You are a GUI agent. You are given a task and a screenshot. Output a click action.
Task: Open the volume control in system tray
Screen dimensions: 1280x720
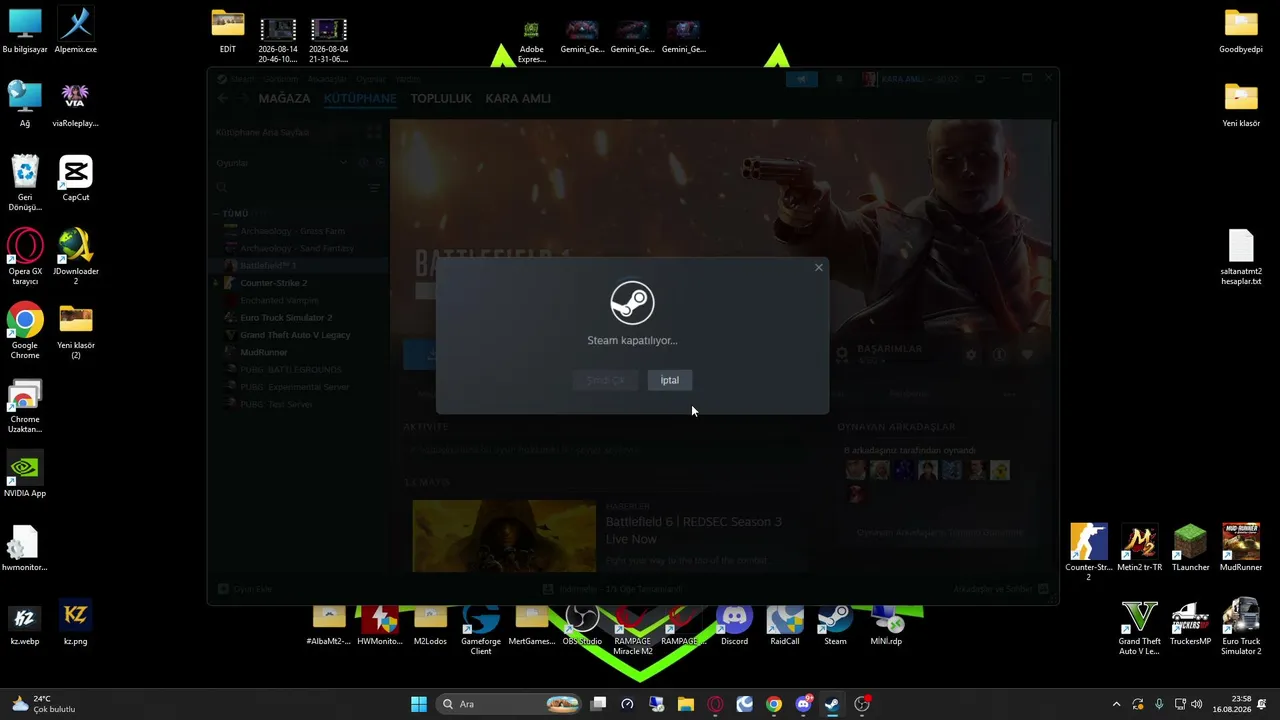[1197, 704]
